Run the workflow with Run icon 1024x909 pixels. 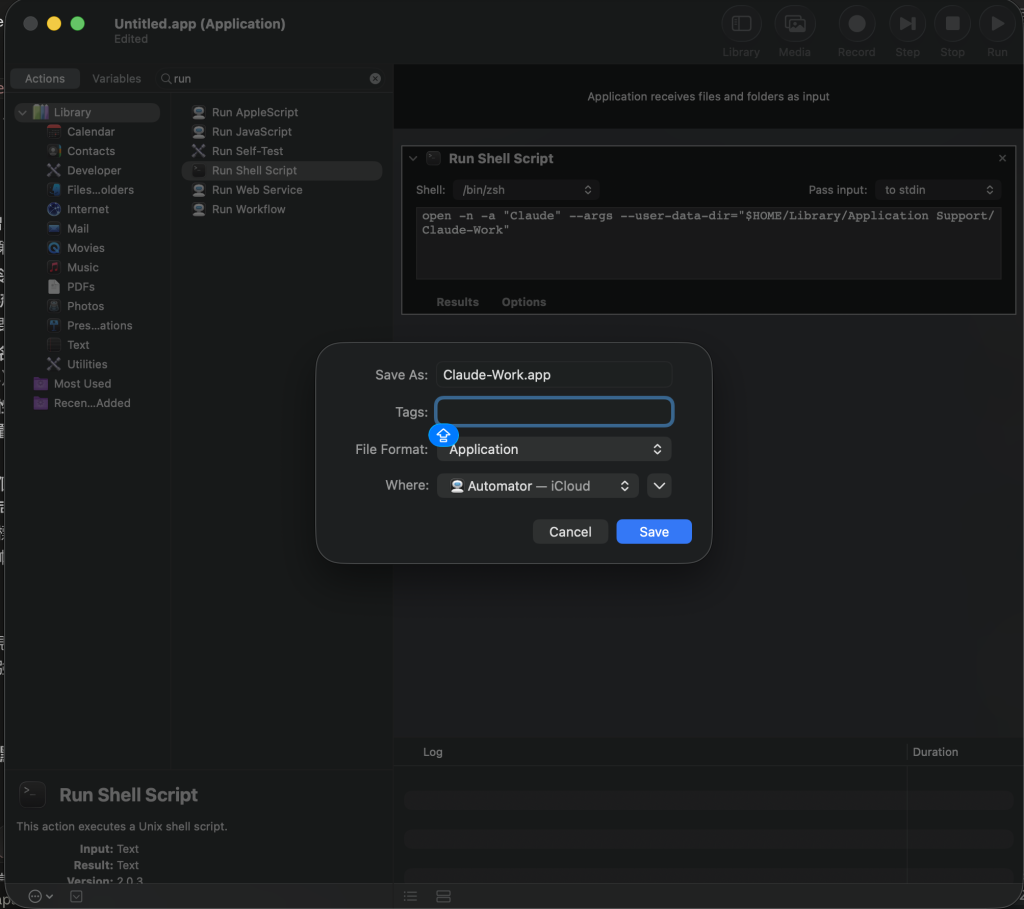pyautogui.click(x=997, y=24)
